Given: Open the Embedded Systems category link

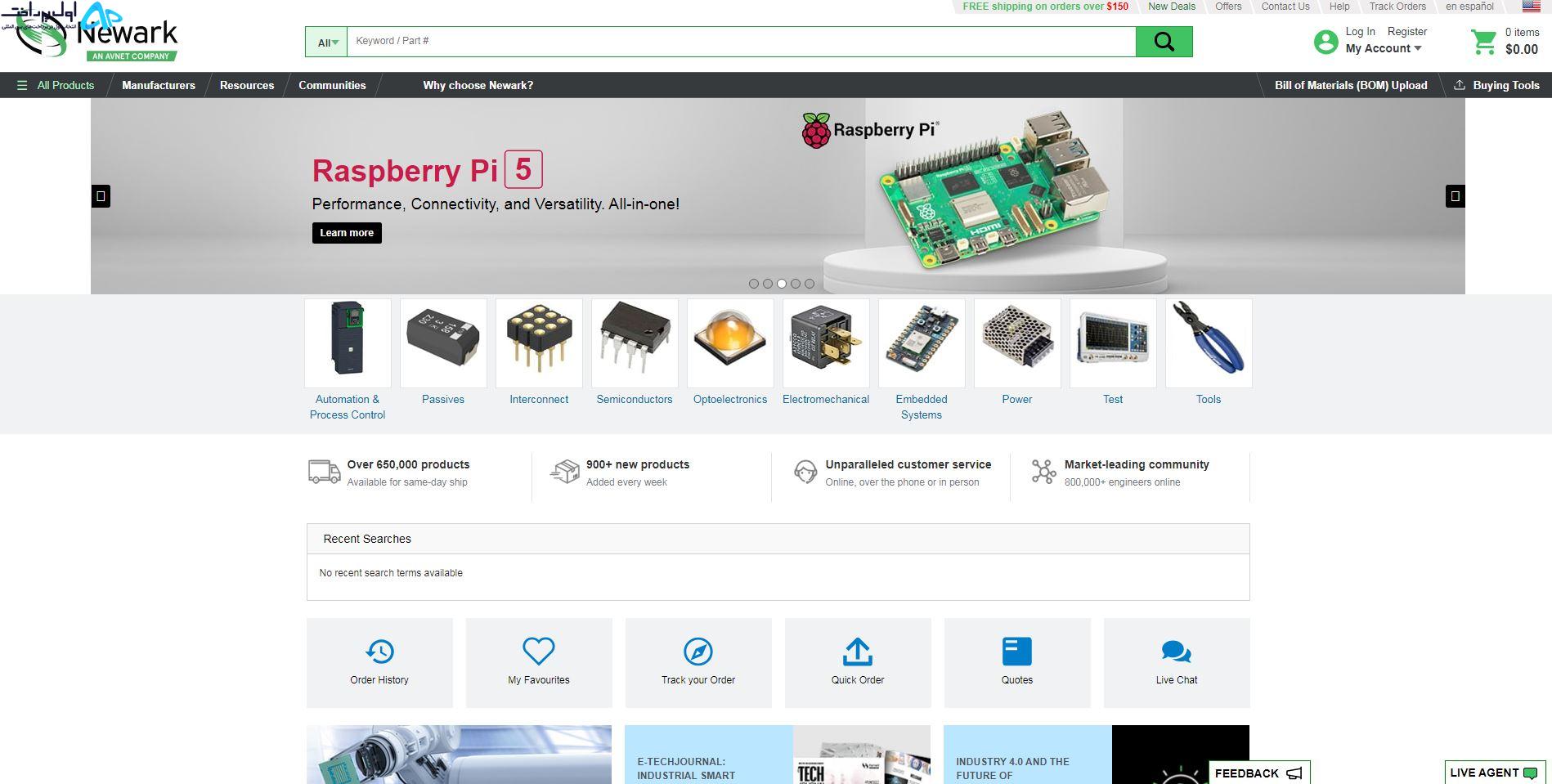Looking at the screenshot, I should [x=922, y=407].
